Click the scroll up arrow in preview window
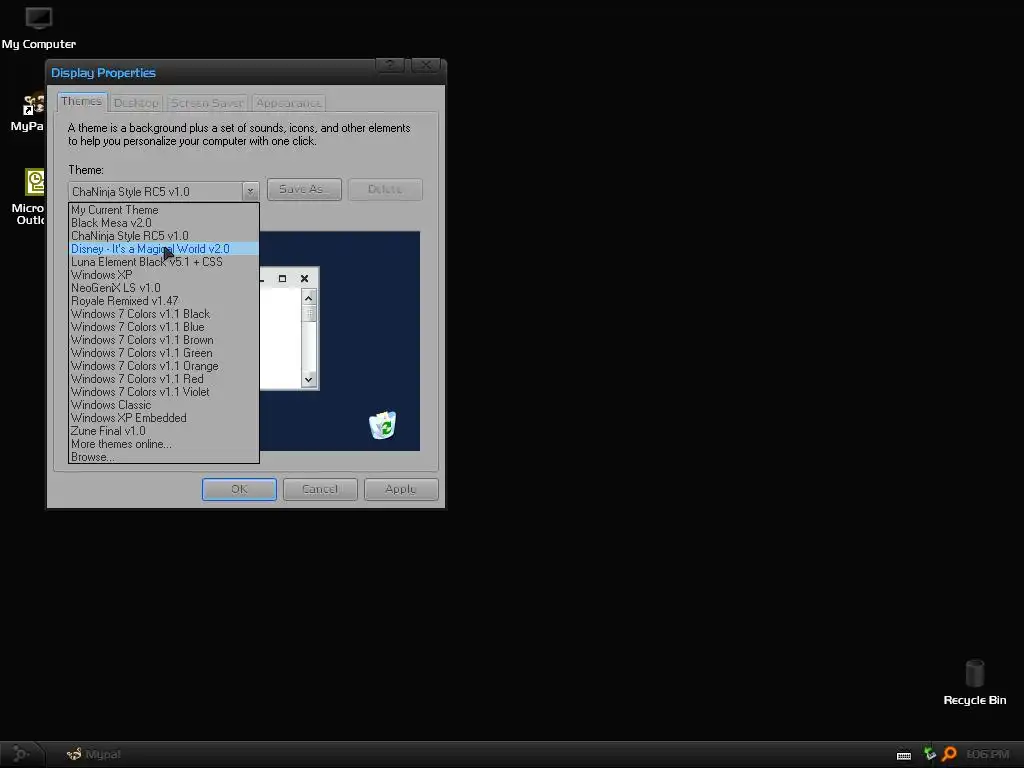Screen dimensions: 1024x768 click(308, 298)
